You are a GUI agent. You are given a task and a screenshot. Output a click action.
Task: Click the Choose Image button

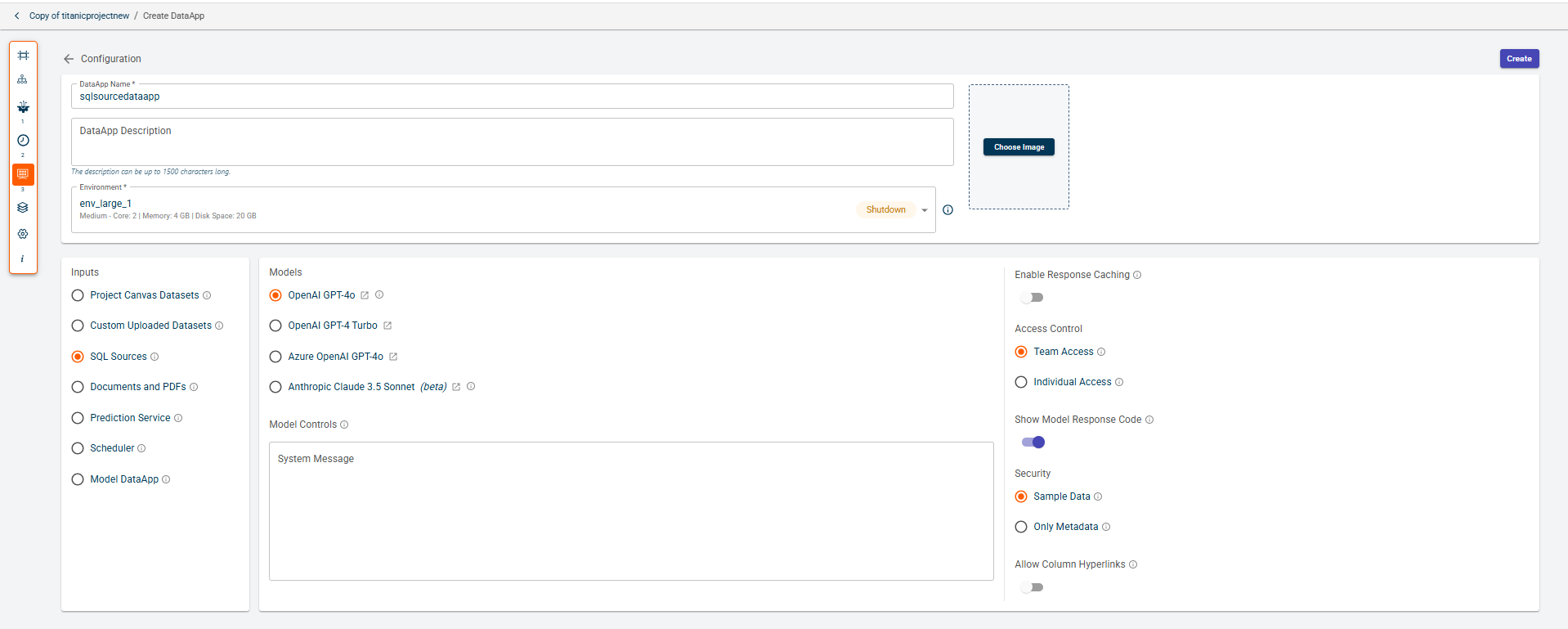[x=1019, y=147]
